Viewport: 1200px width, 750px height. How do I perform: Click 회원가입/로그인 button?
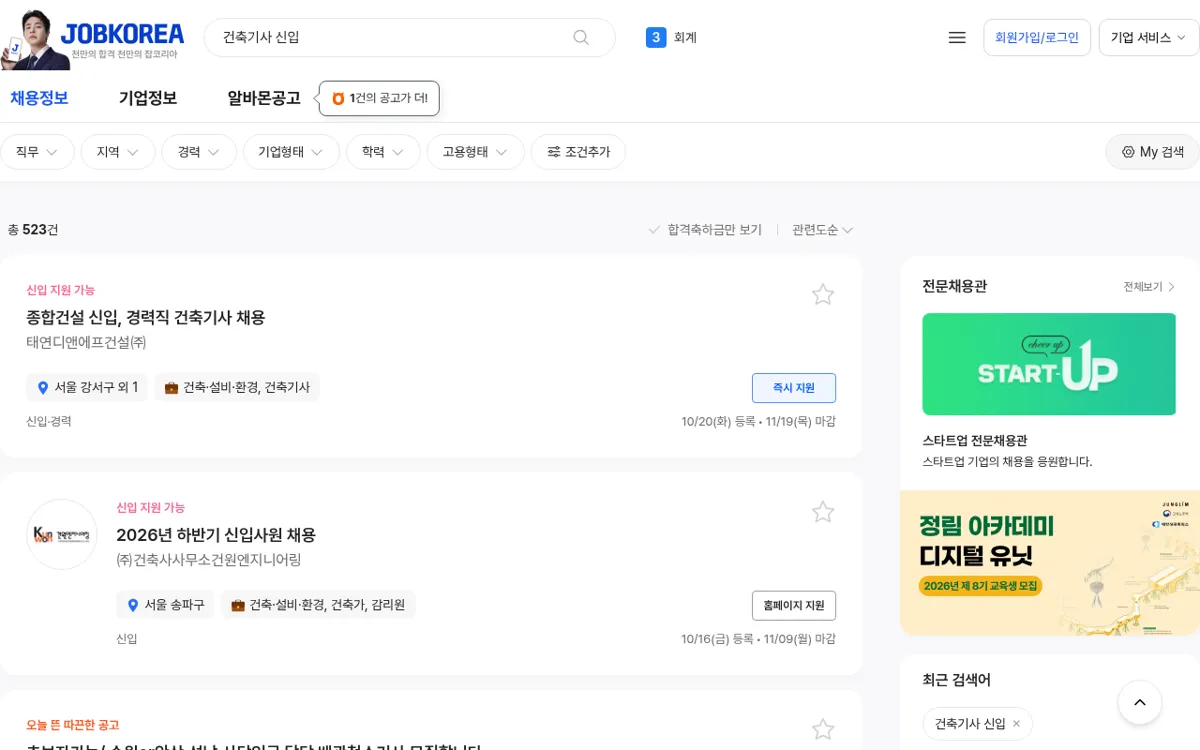[x=1037, y=38]
